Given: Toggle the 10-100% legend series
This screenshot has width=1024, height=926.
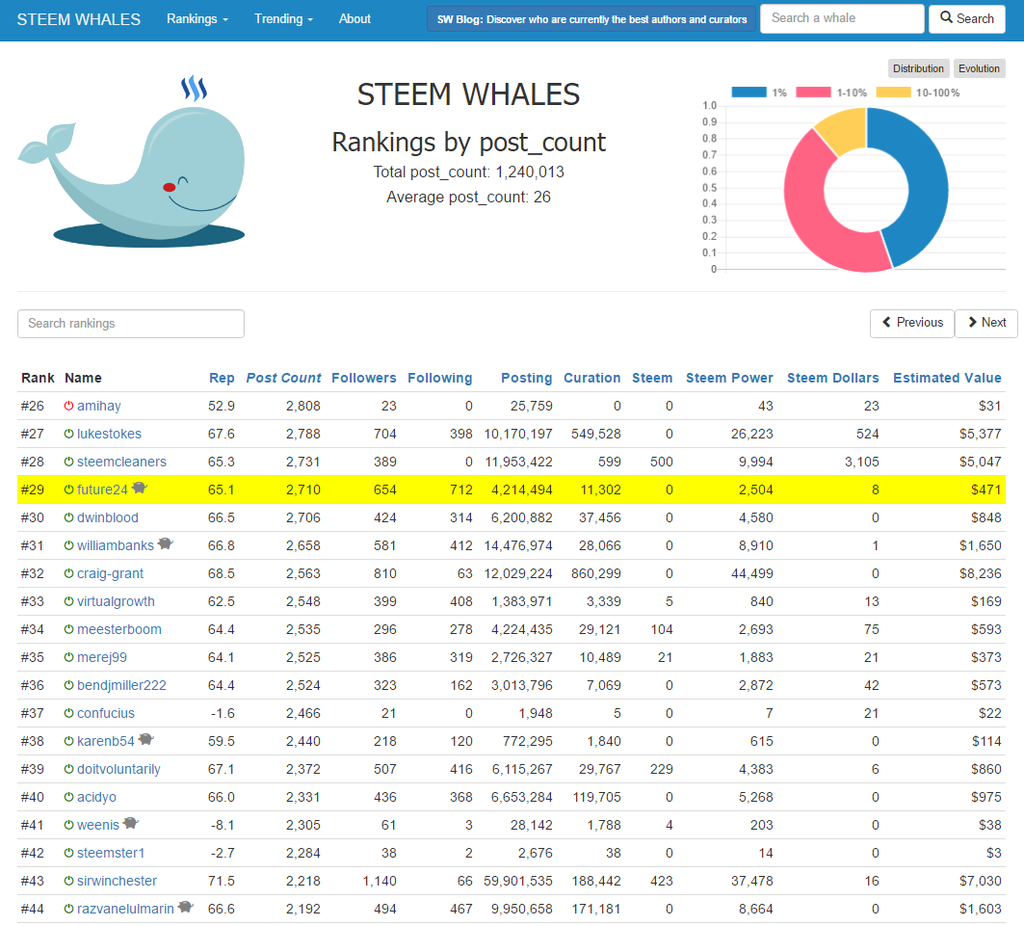Looking at the screenshot, I should tap(918, 92).
